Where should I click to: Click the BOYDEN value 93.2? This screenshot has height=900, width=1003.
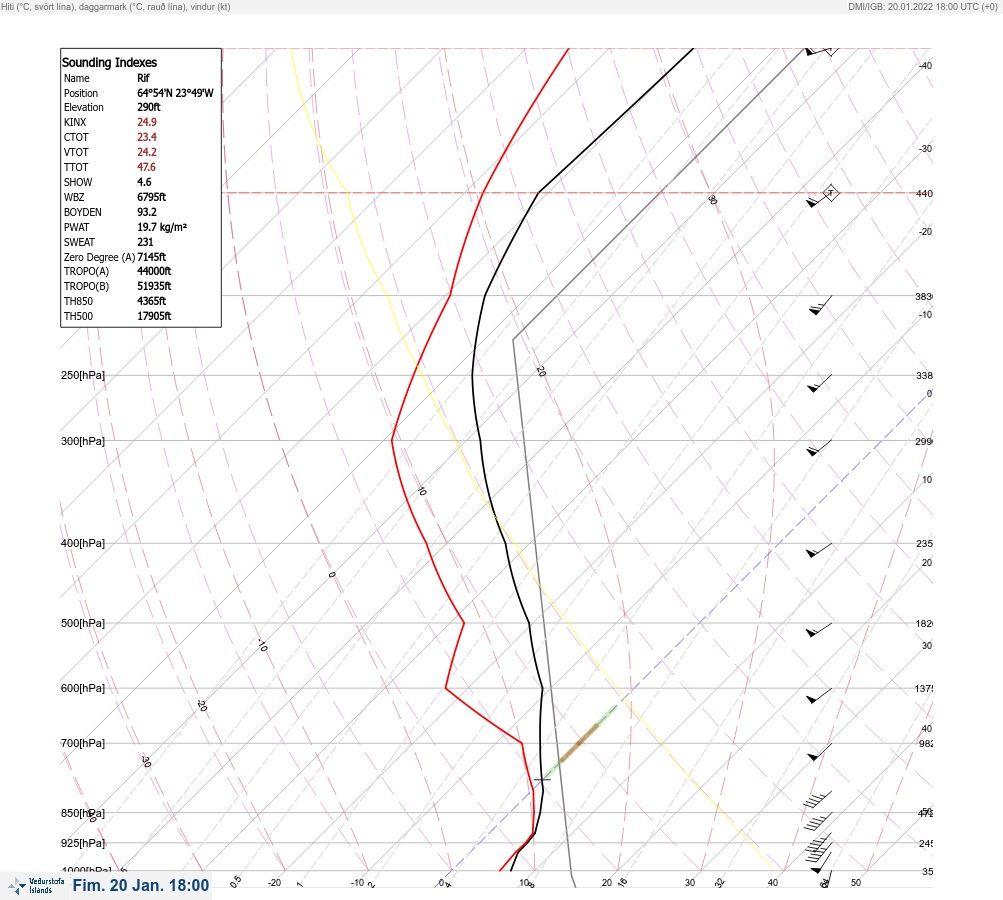click(147, 212)
